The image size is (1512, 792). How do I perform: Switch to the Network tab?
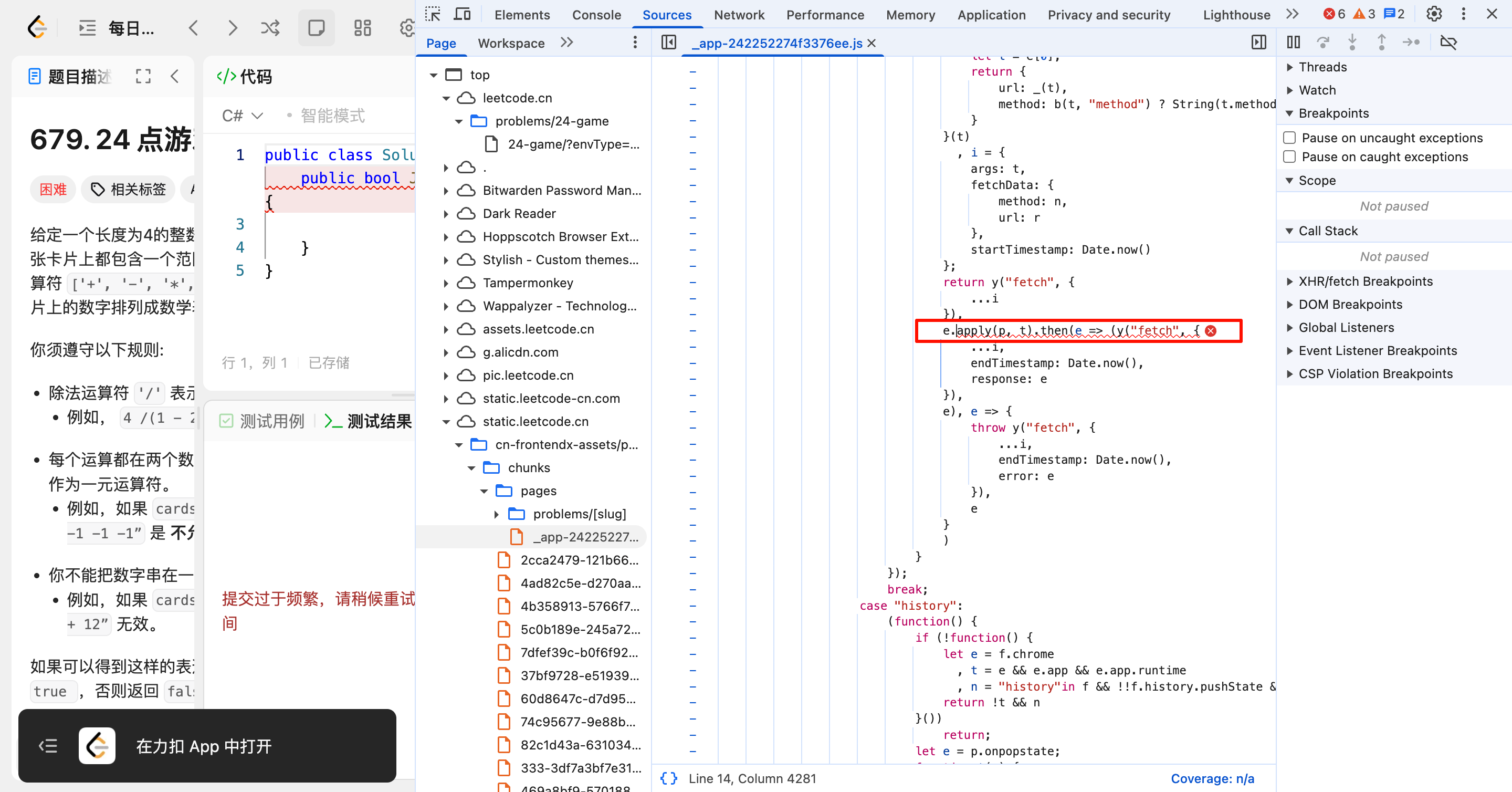pos(739,15)
